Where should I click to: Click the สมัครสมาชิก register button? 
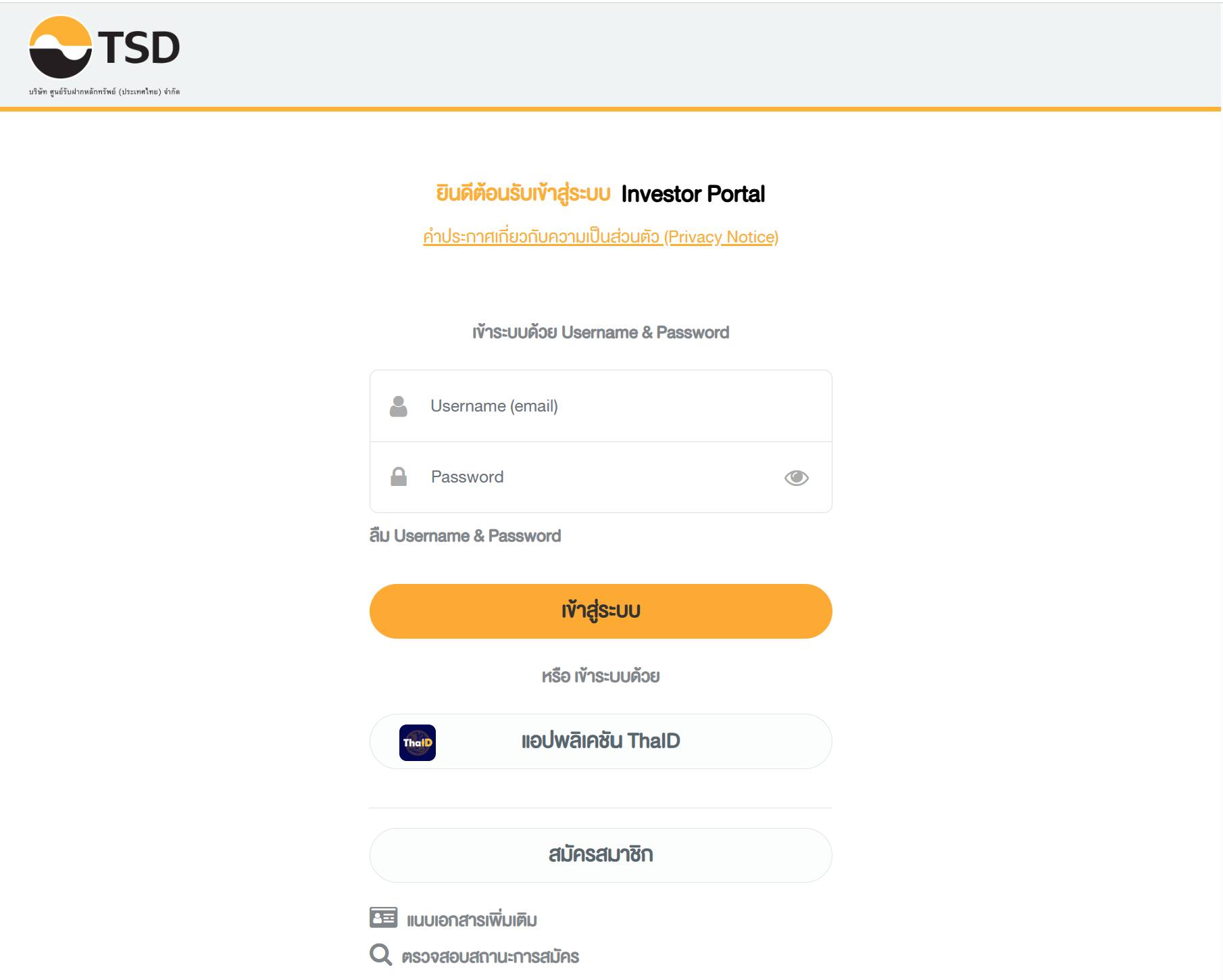click(601, 855)
